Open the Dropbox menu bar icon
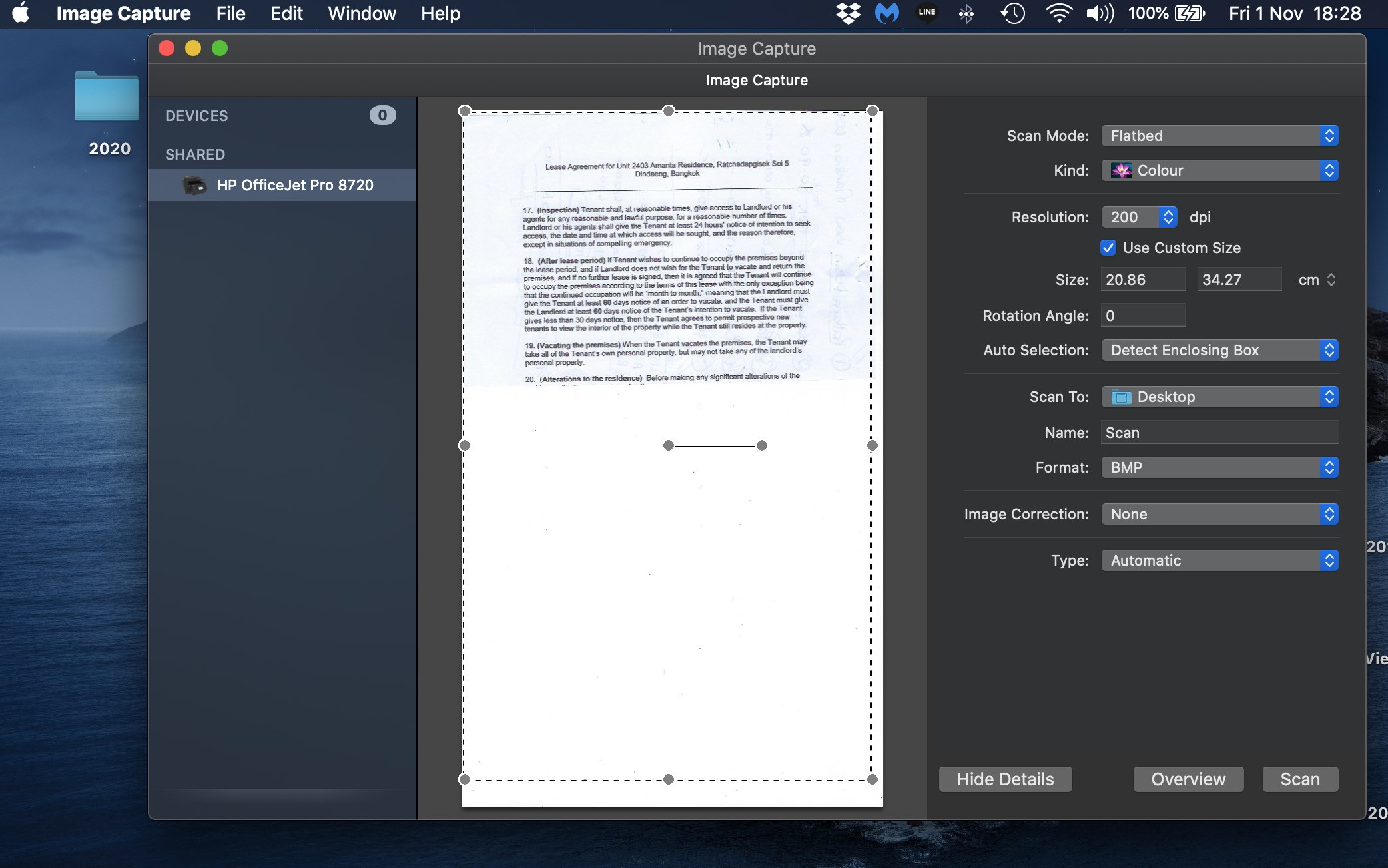 848,13
